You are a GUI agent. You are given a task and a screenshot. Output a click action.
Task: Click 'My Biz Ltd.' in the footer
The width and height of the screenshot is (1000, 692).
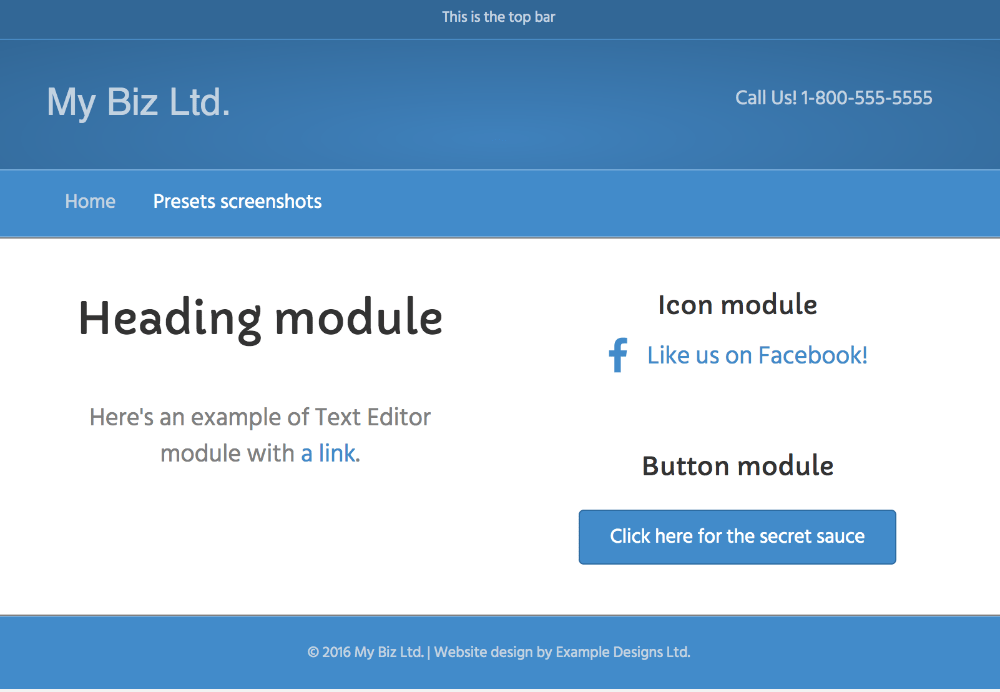389,652
